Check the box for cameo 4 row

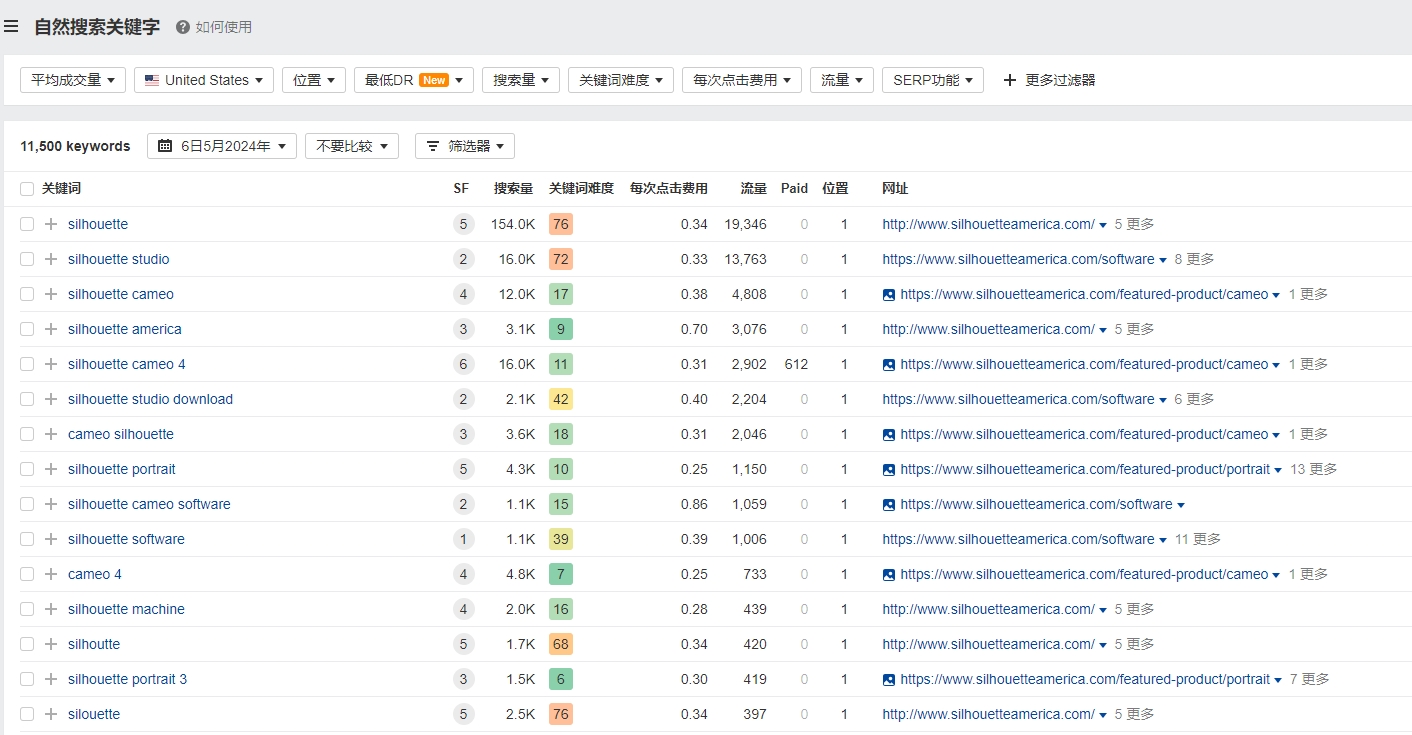[27, 574]
